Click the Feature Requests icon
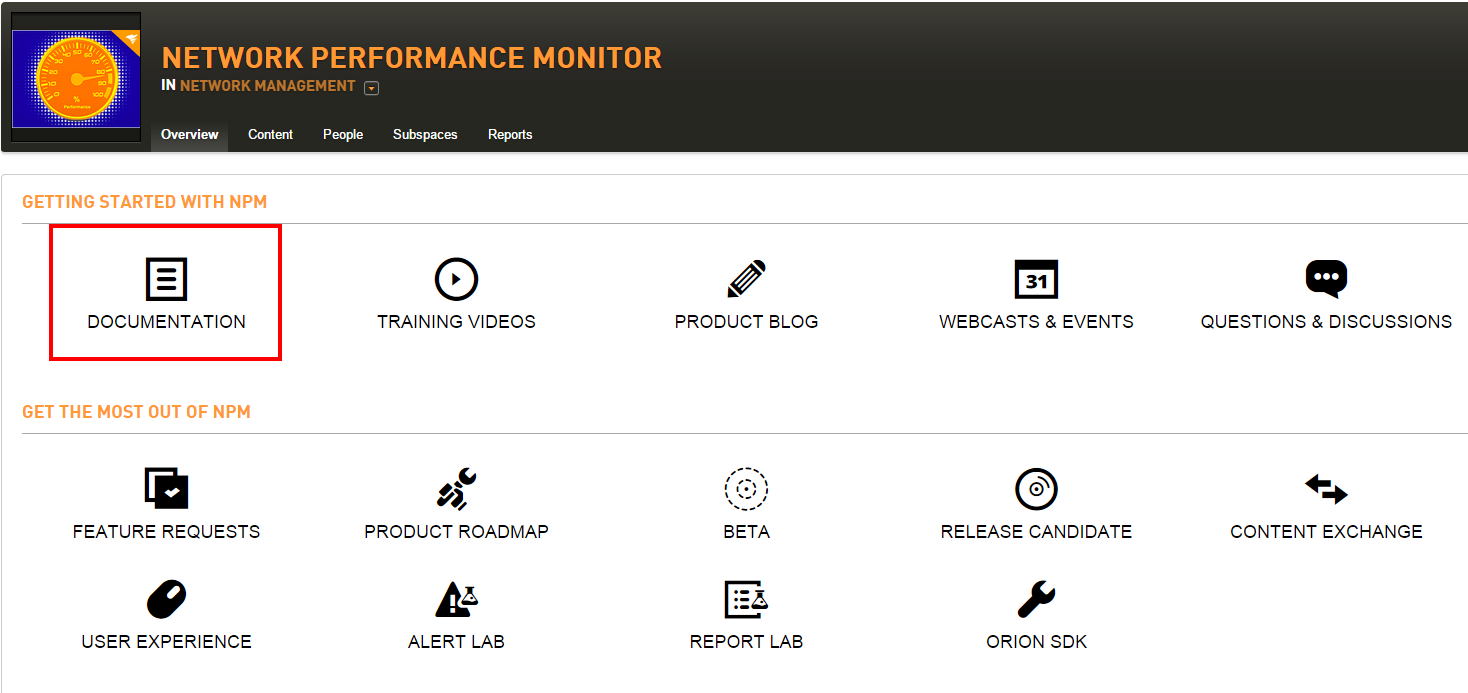This screenshot has width=1468, height=693. [166, 489]
